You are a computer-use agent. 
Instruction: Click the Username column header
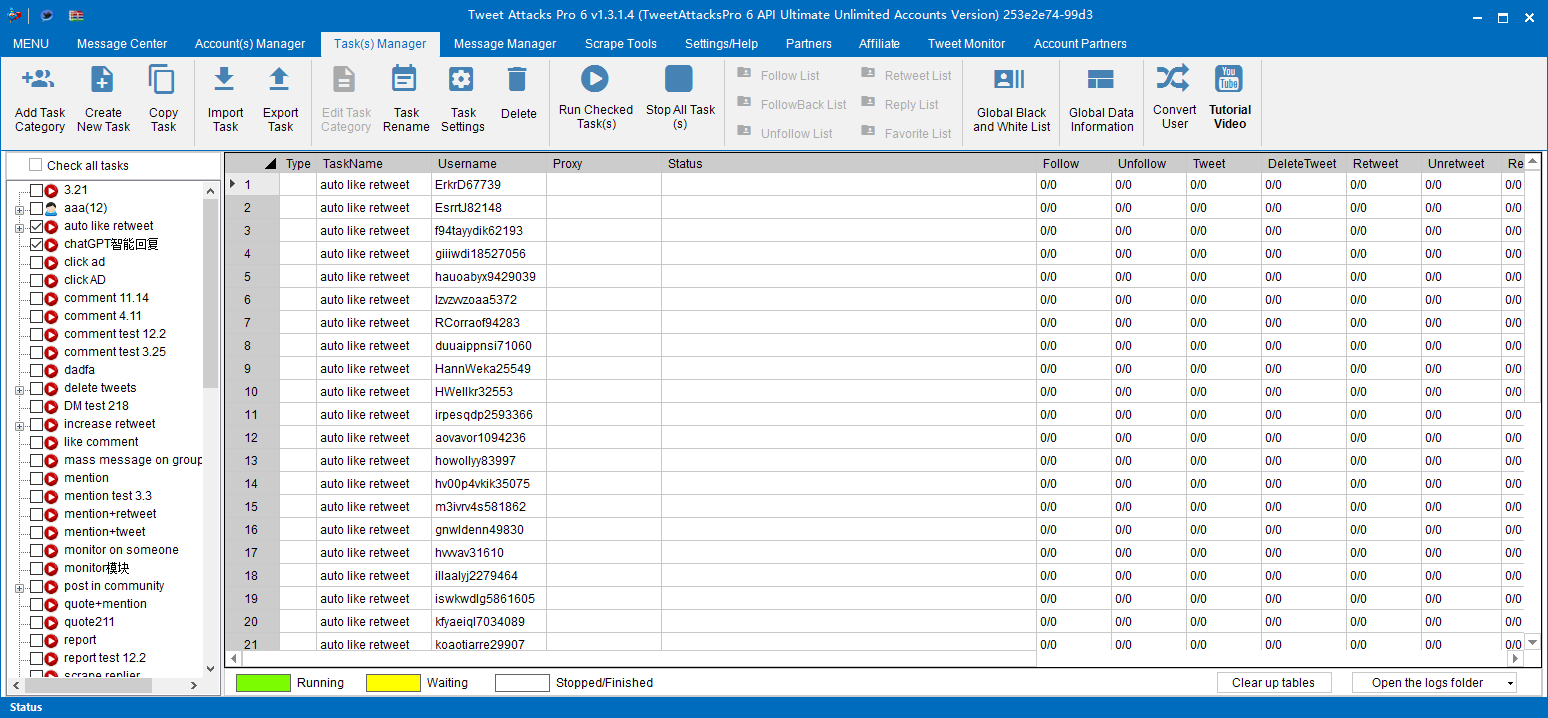489,164
